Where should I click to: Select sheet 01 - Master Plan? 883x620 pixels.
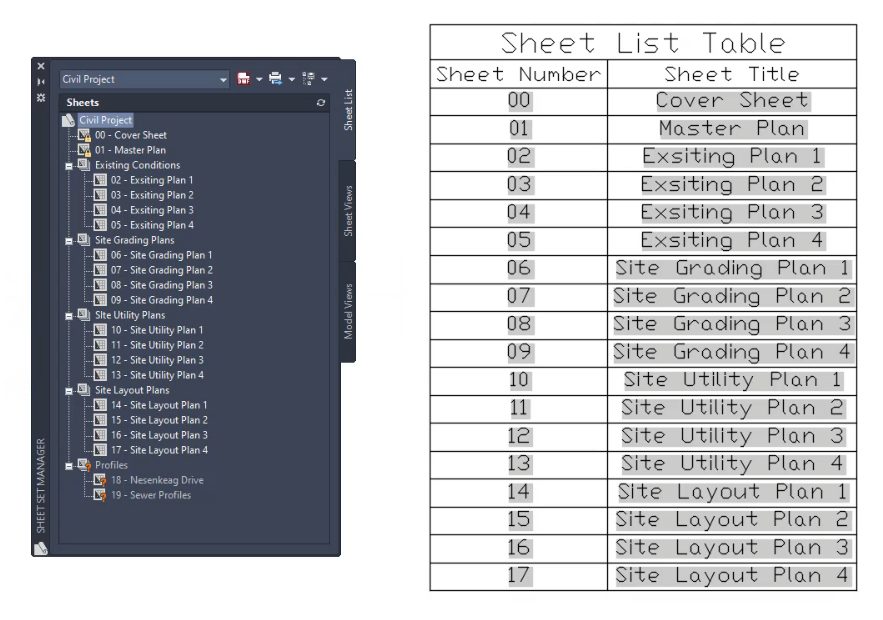(x=130, y=150)
